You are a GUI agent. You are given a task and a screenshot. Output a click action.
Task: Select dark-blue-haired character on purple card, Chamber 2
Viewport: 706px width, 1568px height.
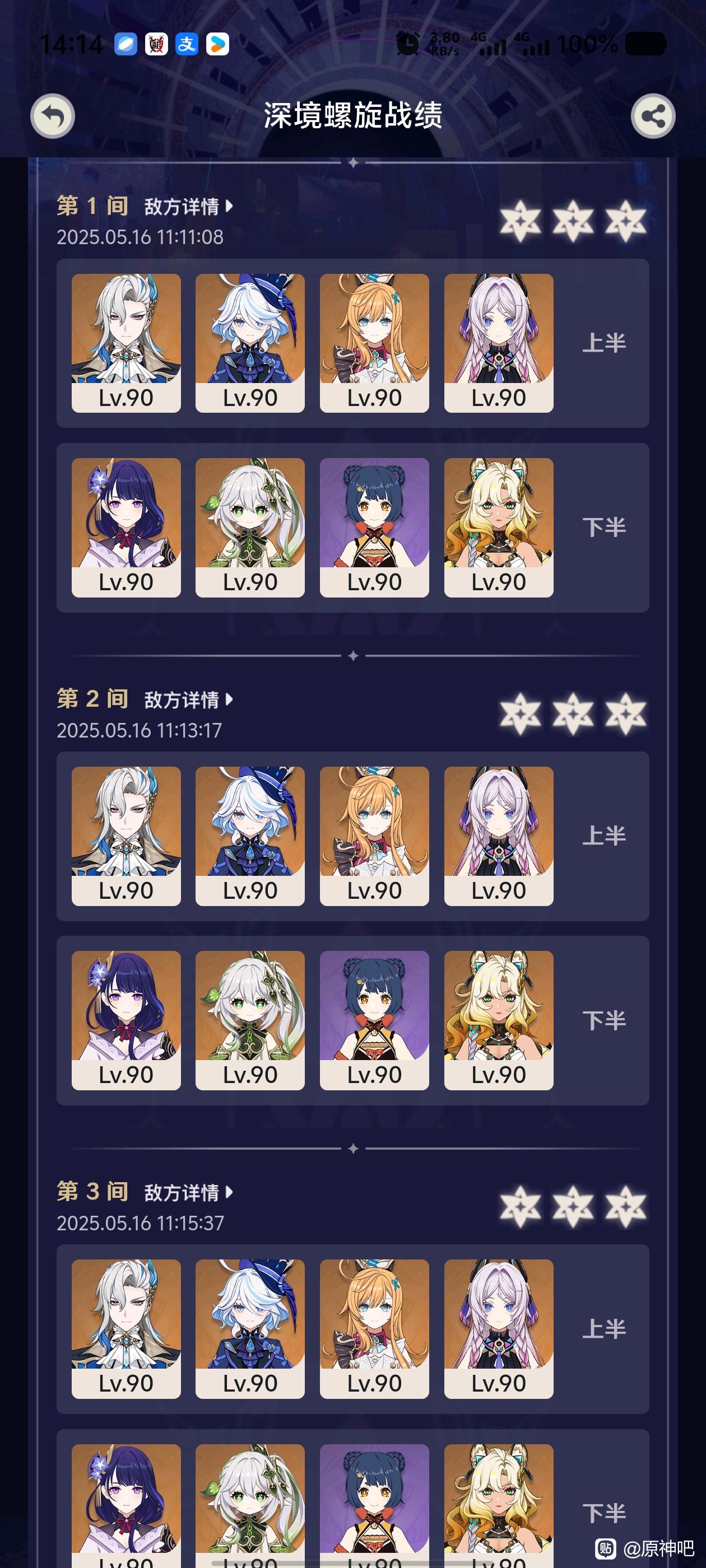click(x=374, y=1020)
